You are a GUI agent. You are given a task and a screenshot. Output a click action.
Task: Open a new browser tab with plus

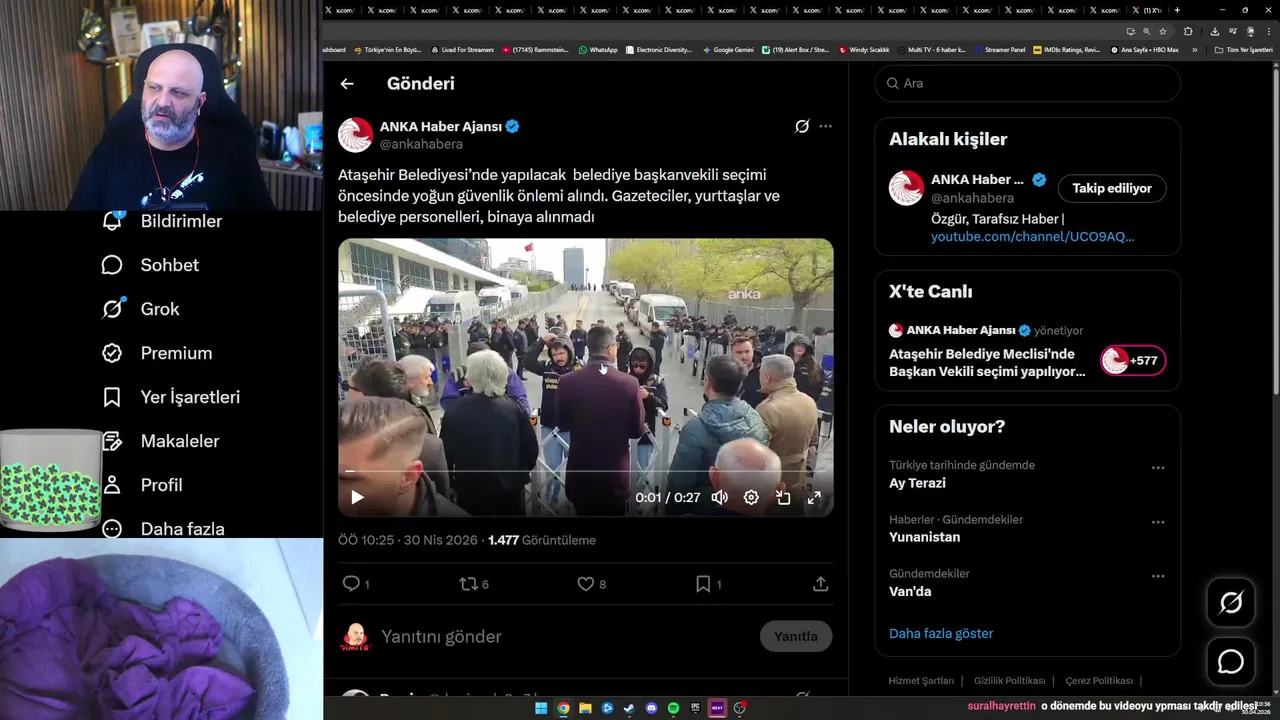(x=1177, y=10)
